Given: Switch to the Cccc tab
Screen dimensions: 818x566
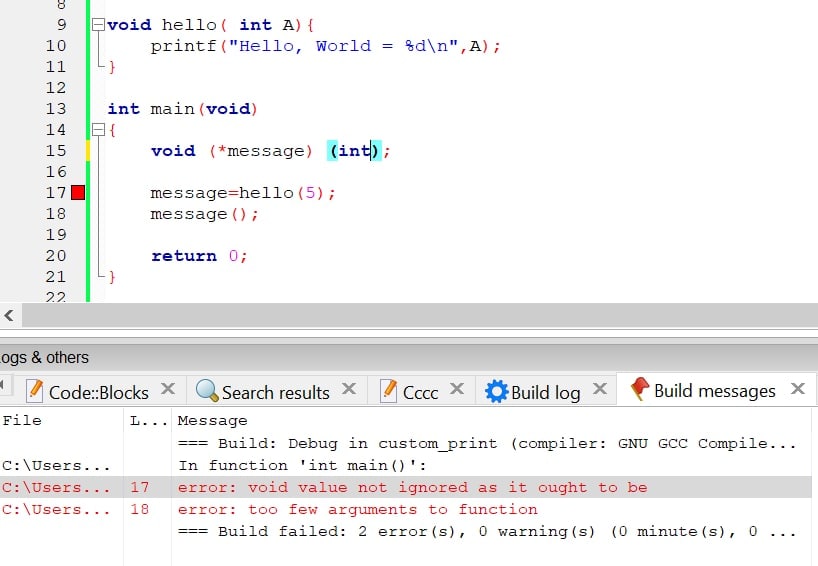Looking at the screenshot, I should (420, 392).
